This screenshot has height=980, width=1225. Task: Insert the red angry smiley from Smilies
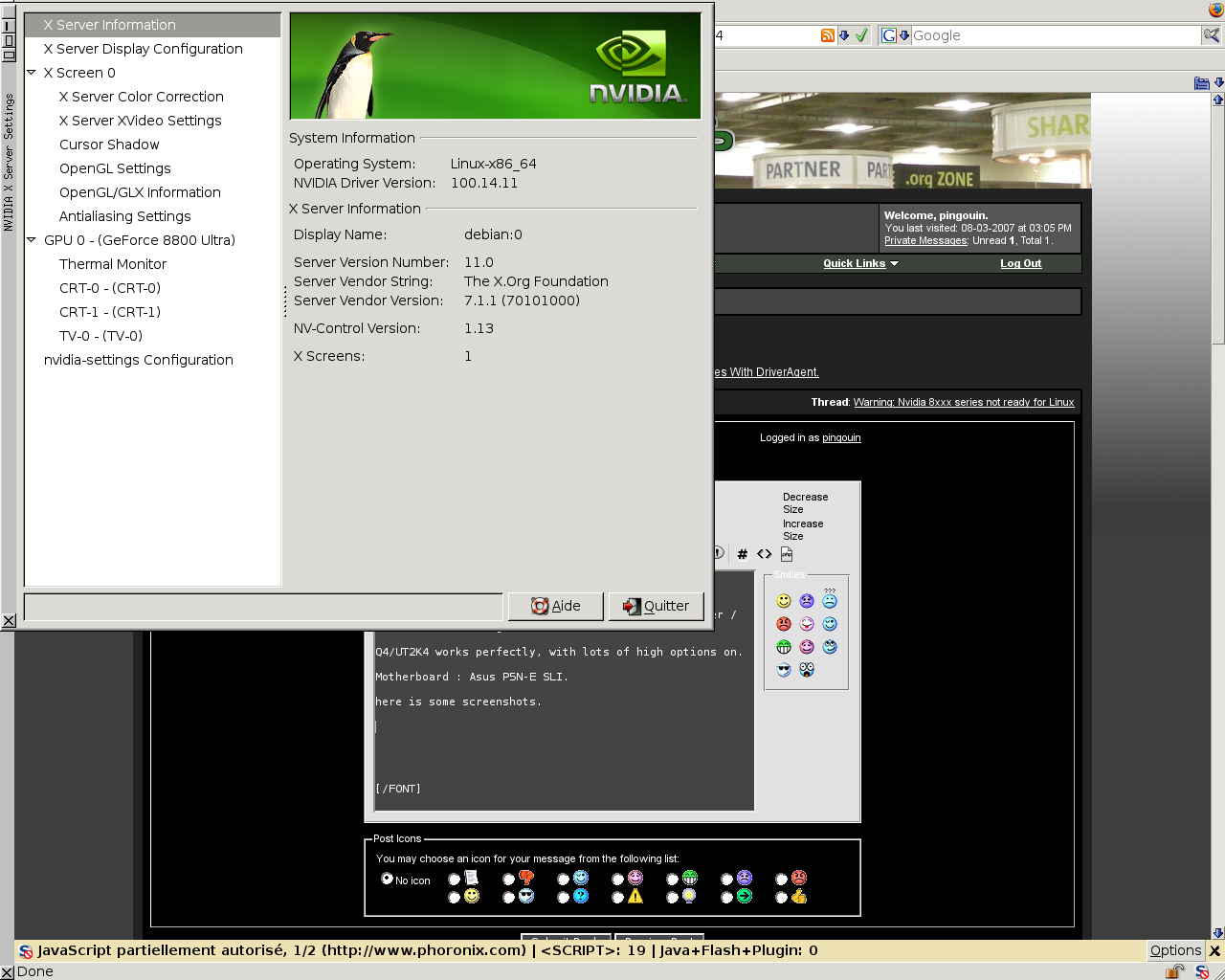click(784, 624)
